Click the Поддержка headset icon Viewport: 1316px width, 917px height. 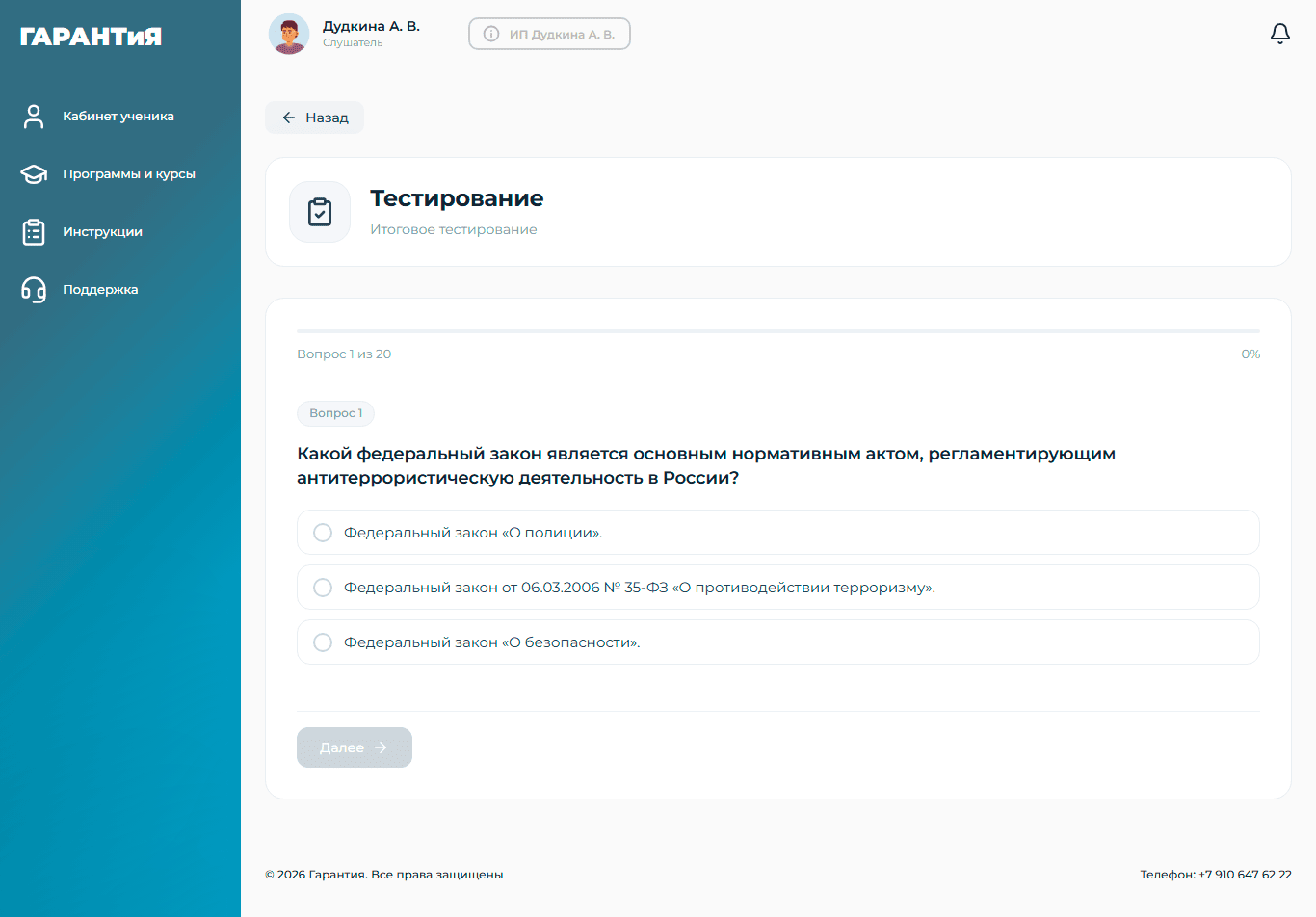[x=34, y=290]
